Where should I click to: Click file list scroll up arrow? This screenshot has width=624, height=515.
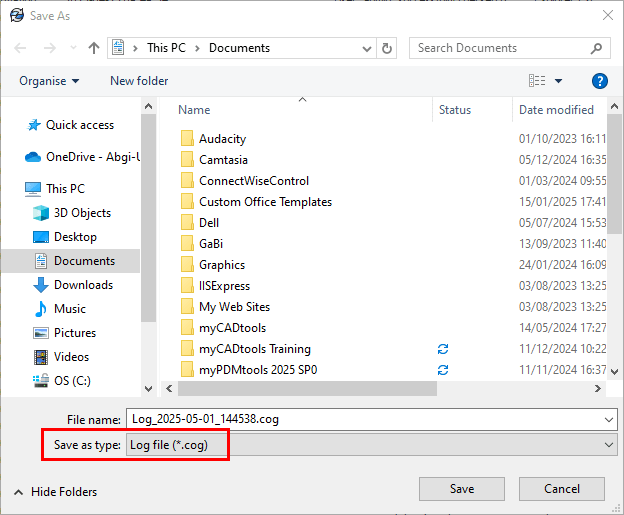(614, 106)
